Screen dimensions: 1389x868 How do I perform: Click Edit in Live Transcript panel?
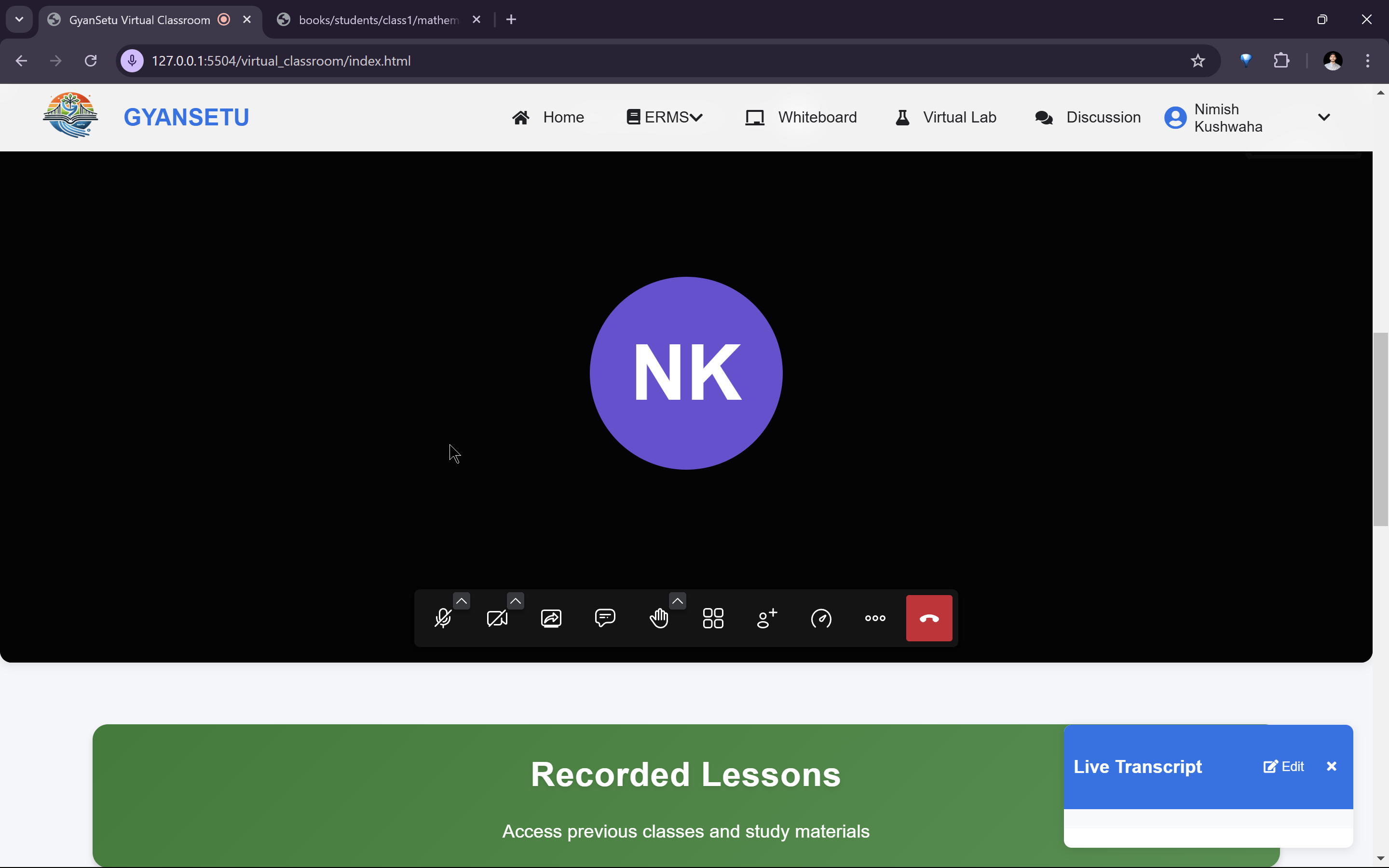pyautogui.click(x=1283, y=766)
